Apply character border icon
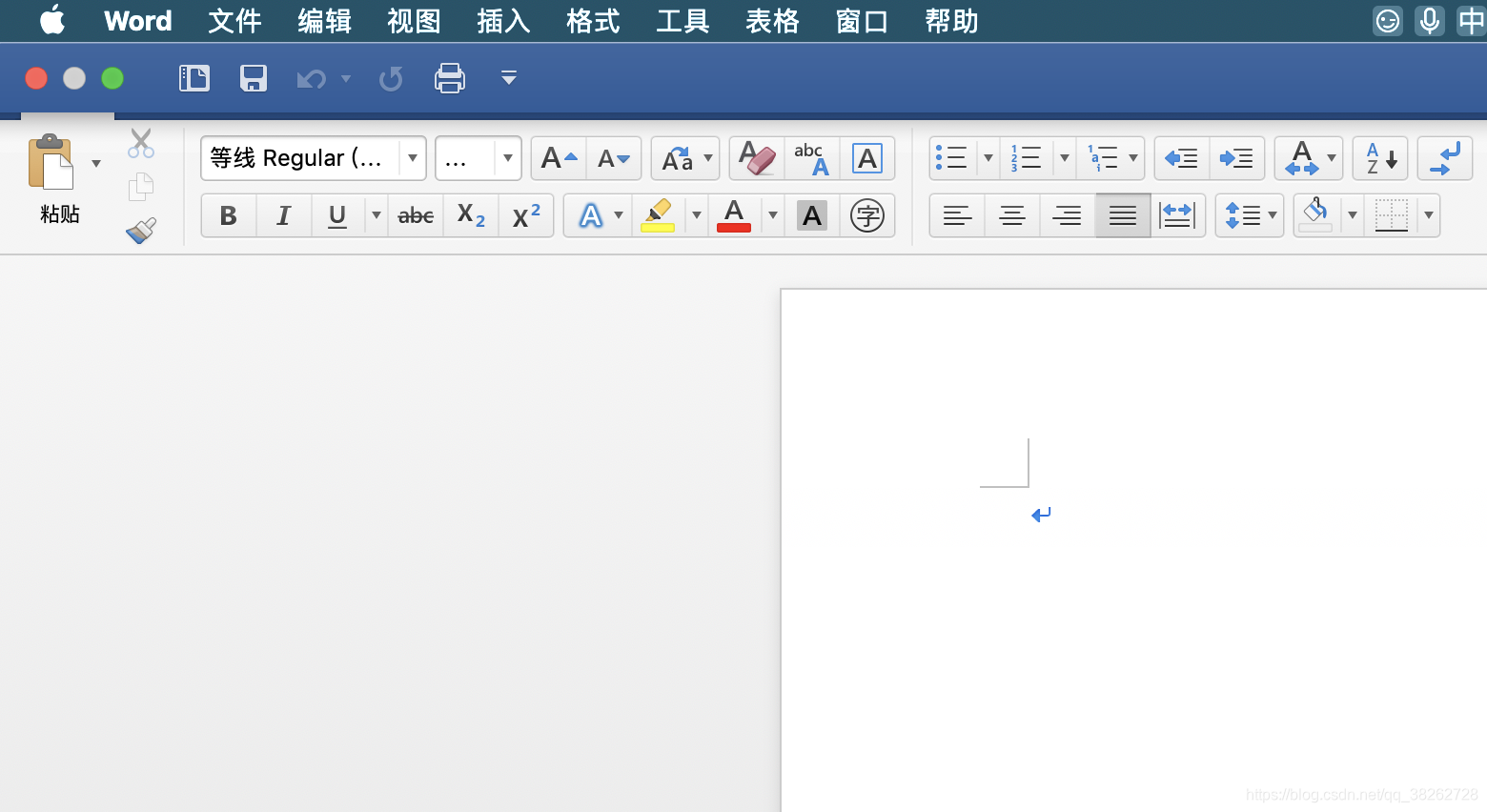The width and height of the screenshot is (1487, 812). click(x=866, y=158)
